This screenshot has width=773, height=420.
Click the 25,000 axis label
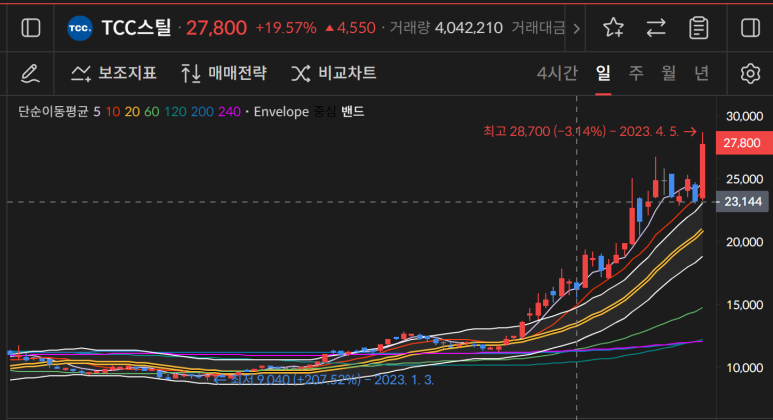pyautogui.click(x=744, y=179)
